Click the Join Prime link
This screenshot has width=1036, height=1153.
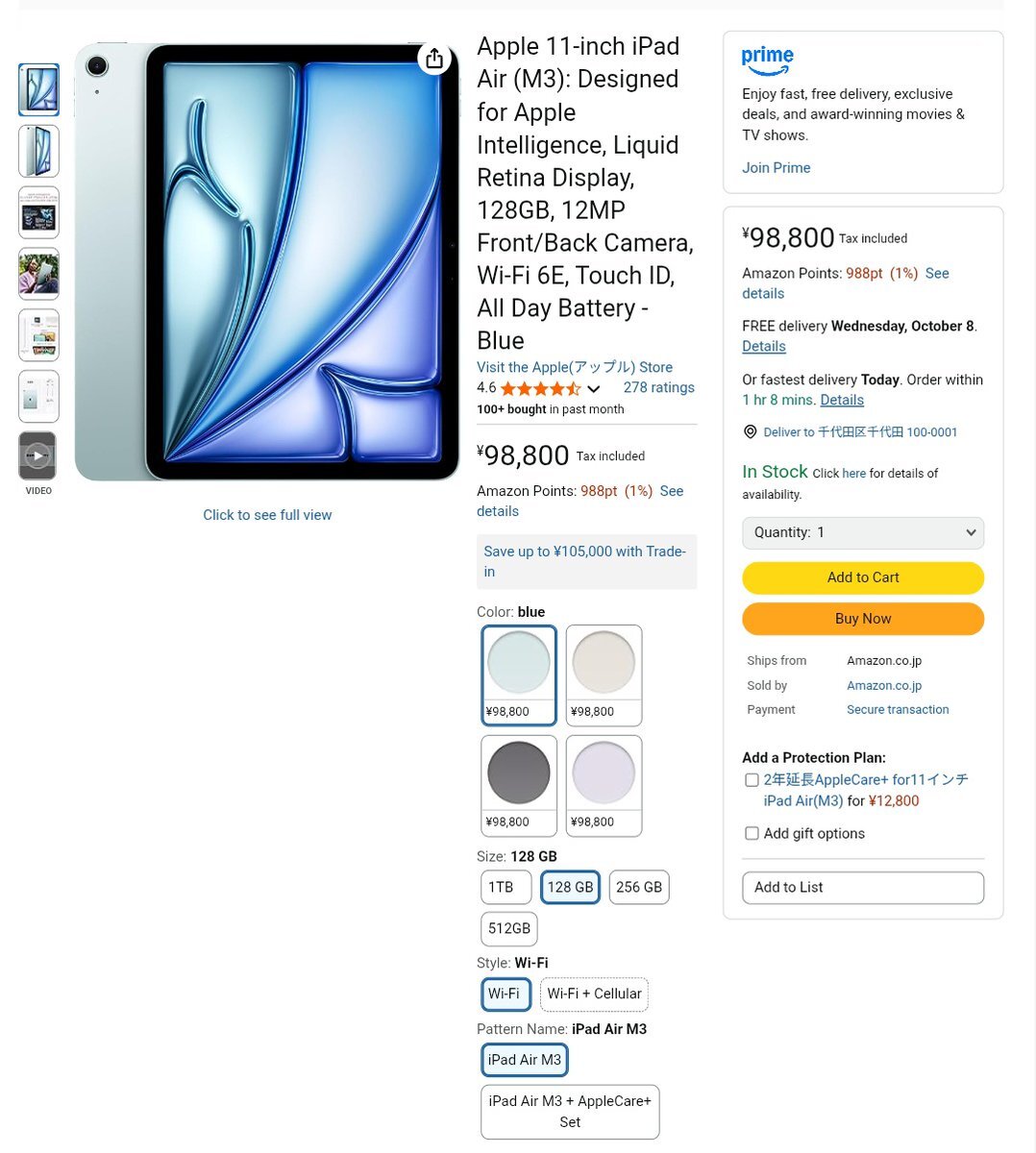point(776,168)
